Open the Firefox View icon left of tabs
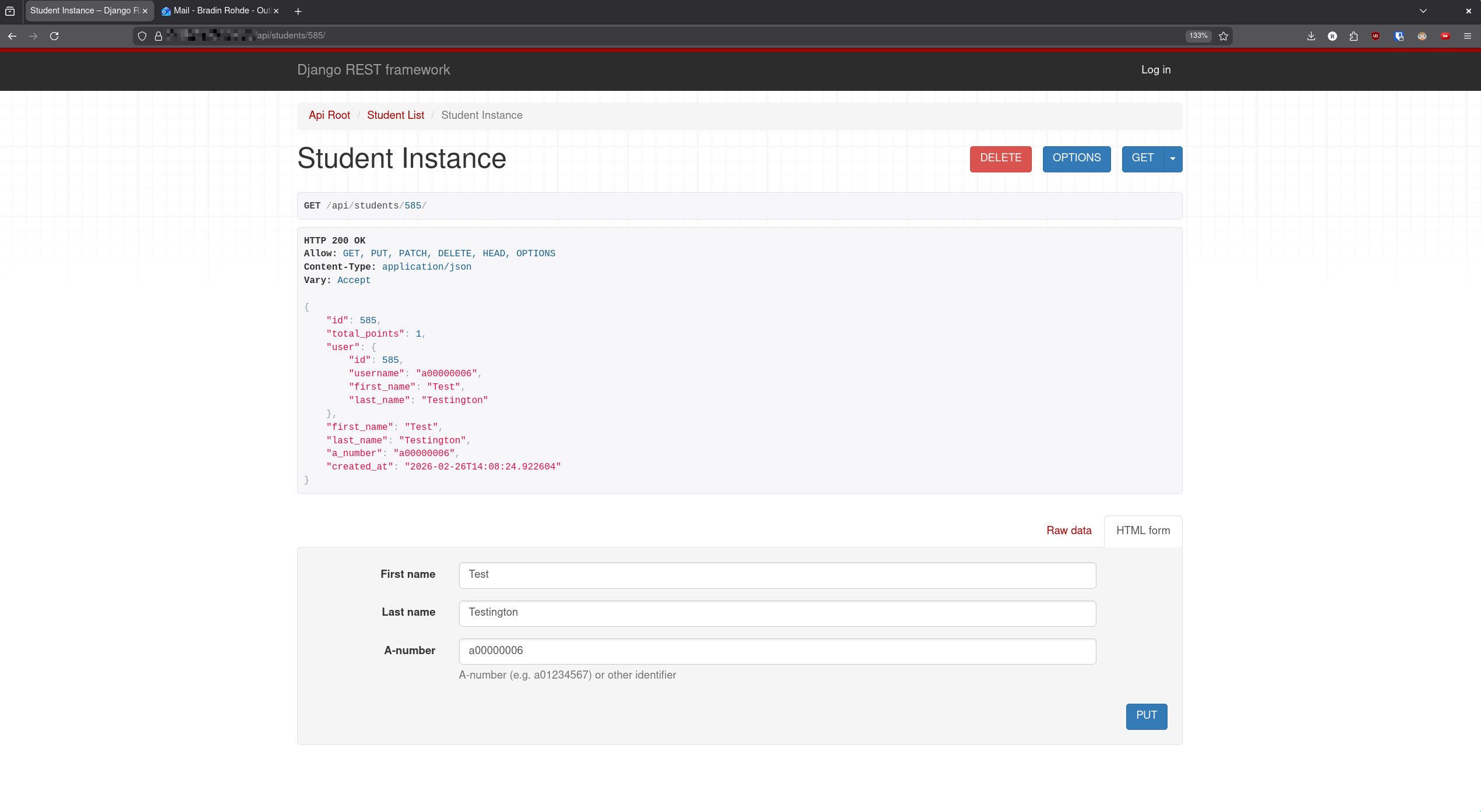The width and height of the screenshot is (1481, 812). pos(10,11)
